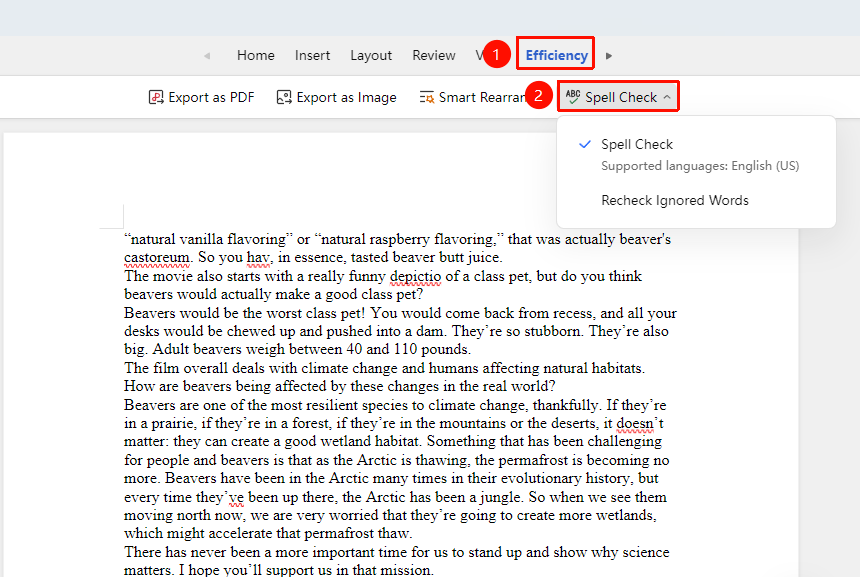The image size is (860, 577).
Task: Go to the Layout tab
Action: click(371, 55)
